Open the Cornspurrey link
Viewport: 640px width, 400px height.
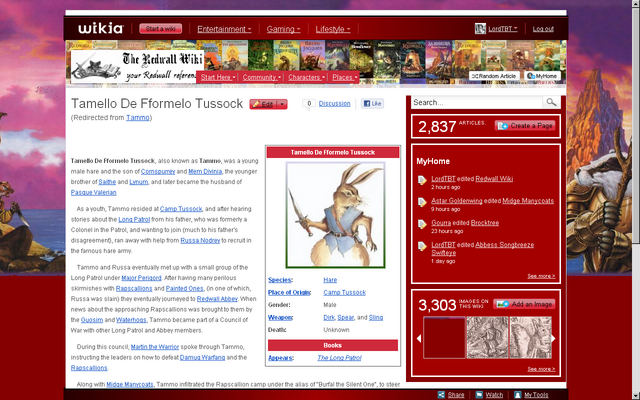[x=158, y=171]
